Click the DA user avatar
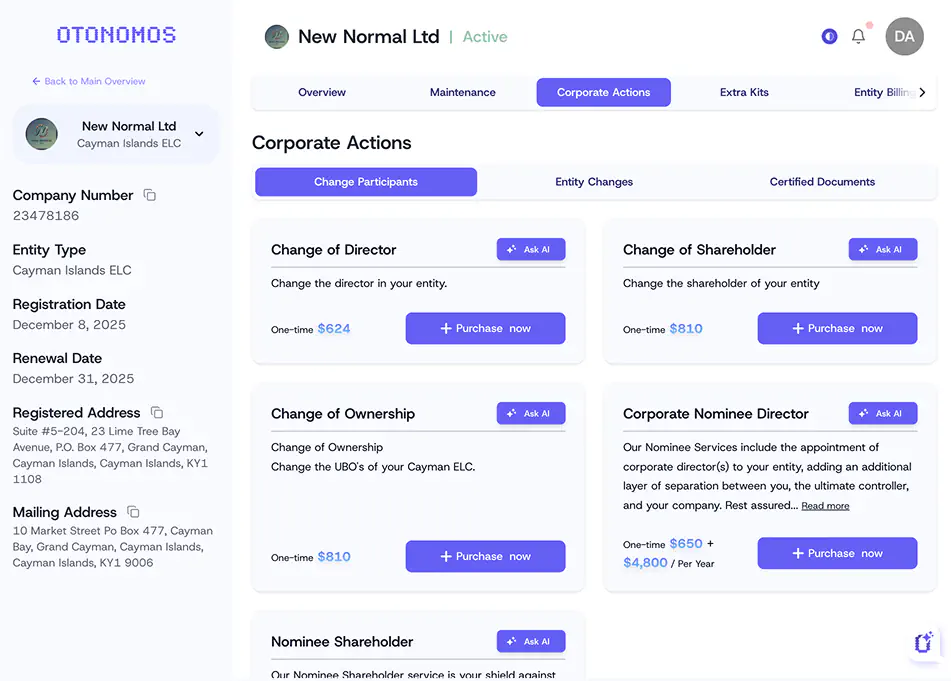The height and width of the screenshot is (681, 951). click(x=904, y=36)
